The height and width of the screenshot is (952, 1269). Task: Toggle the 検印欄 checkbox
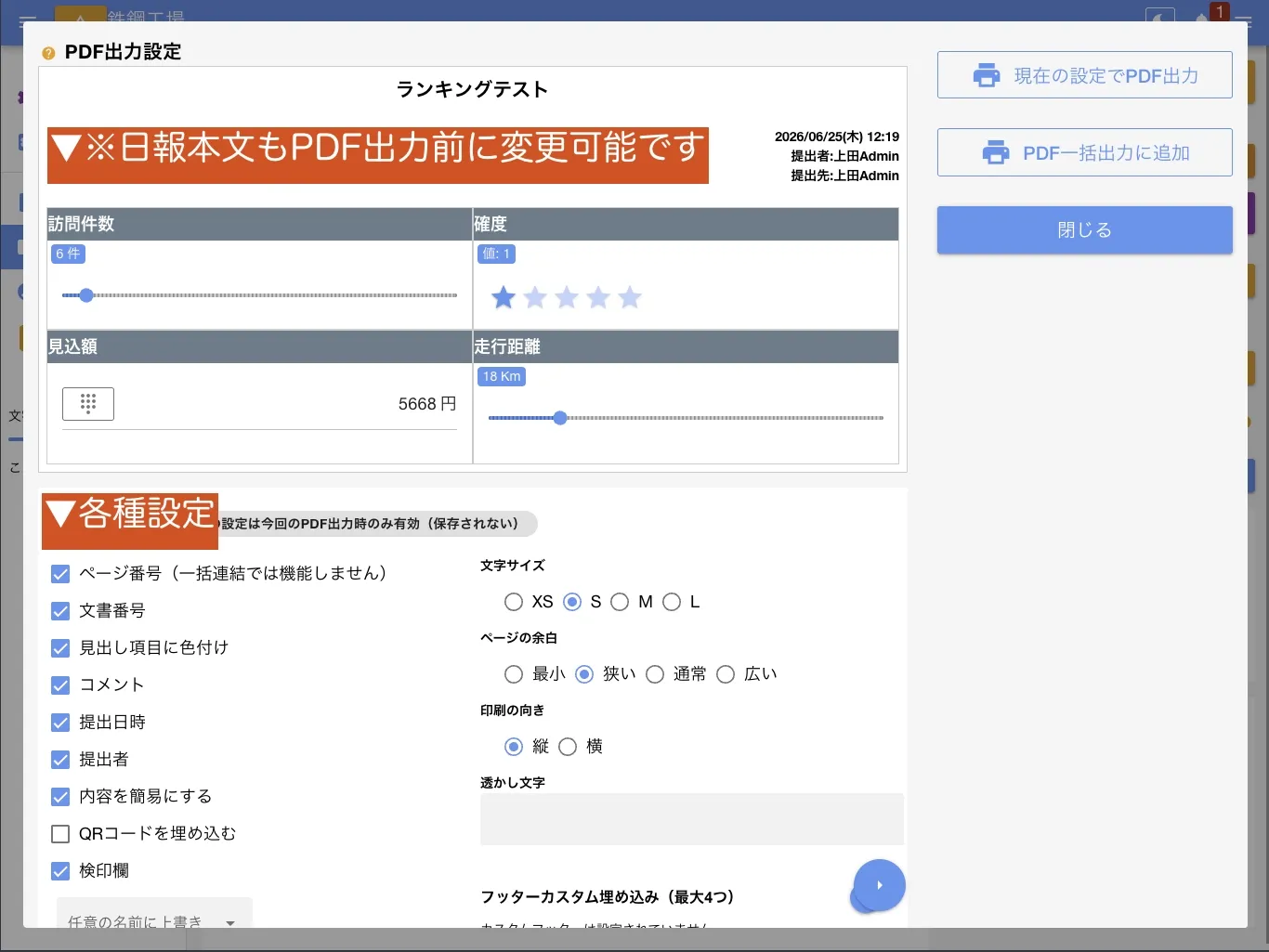tap(60, 871)
